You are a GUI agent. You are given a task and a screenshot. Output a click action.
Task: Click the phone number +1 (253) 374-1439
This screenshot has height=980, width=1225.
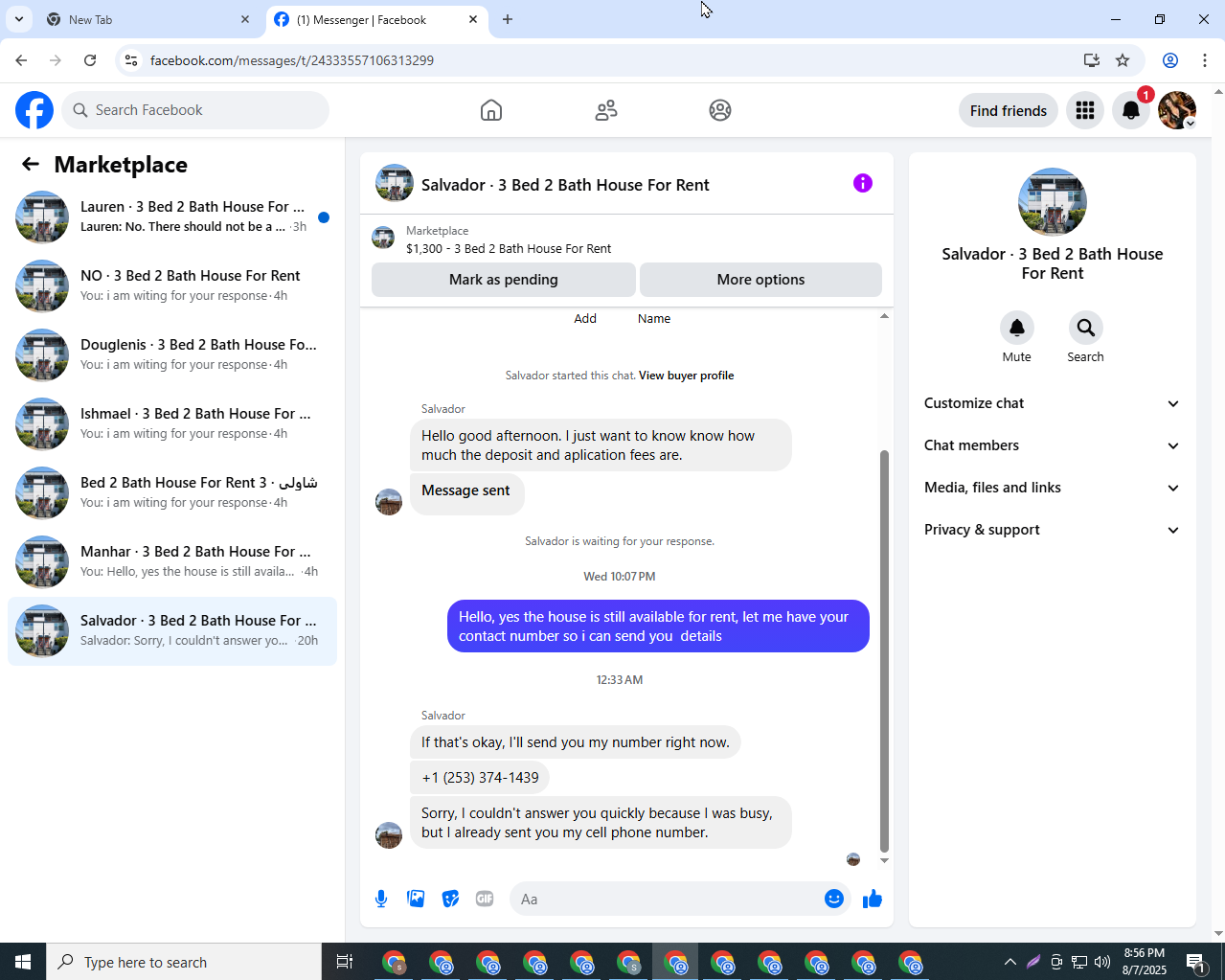pyautogui.click(x=480, y=778)
